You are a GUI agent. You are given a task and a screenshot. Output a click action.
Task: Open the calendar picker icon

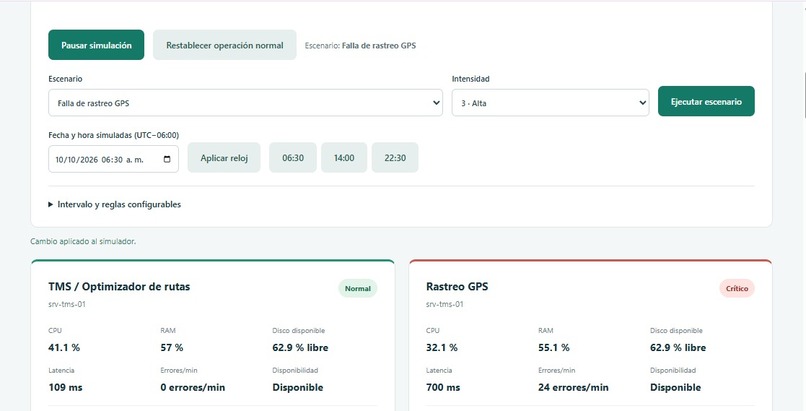pos(167,159)
